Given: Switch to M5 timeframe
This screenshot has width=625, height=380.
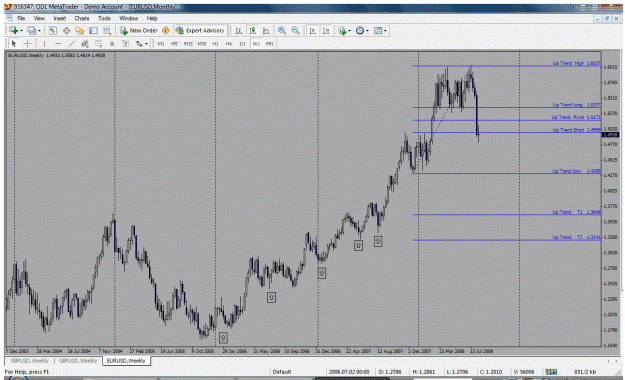Looking at the screenshot, I should [x=174, y=44].
